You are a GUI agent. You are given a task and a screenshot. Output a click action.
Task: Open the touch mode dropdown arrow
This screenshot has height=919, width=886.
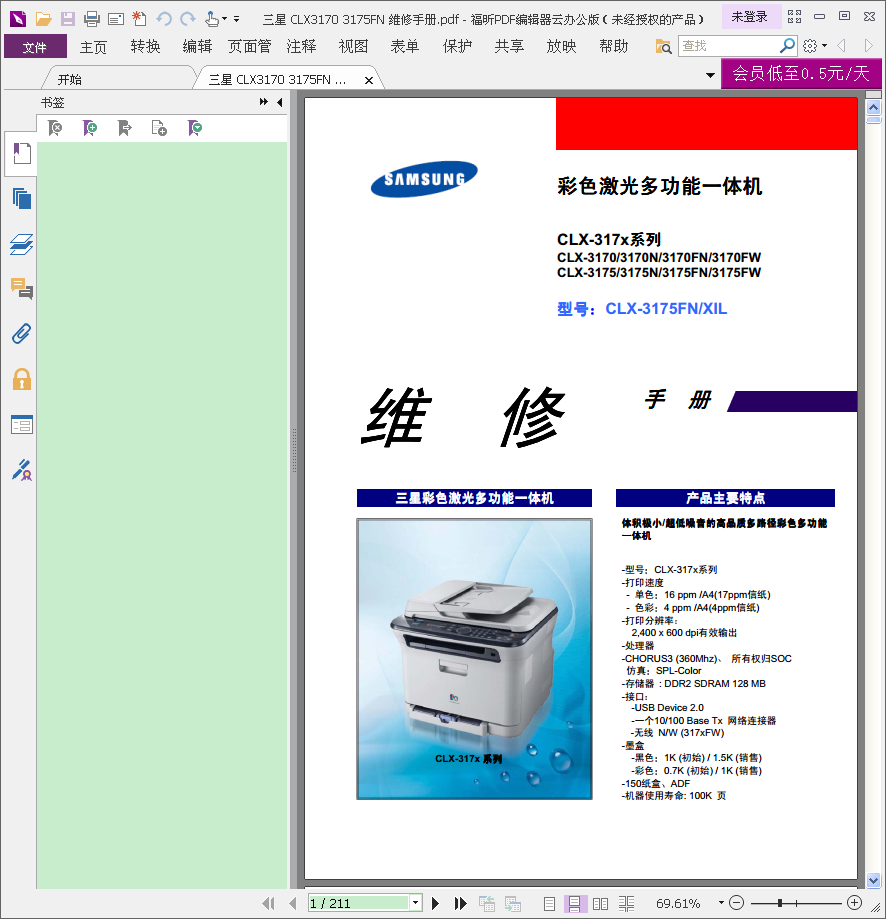coord(224,19)
